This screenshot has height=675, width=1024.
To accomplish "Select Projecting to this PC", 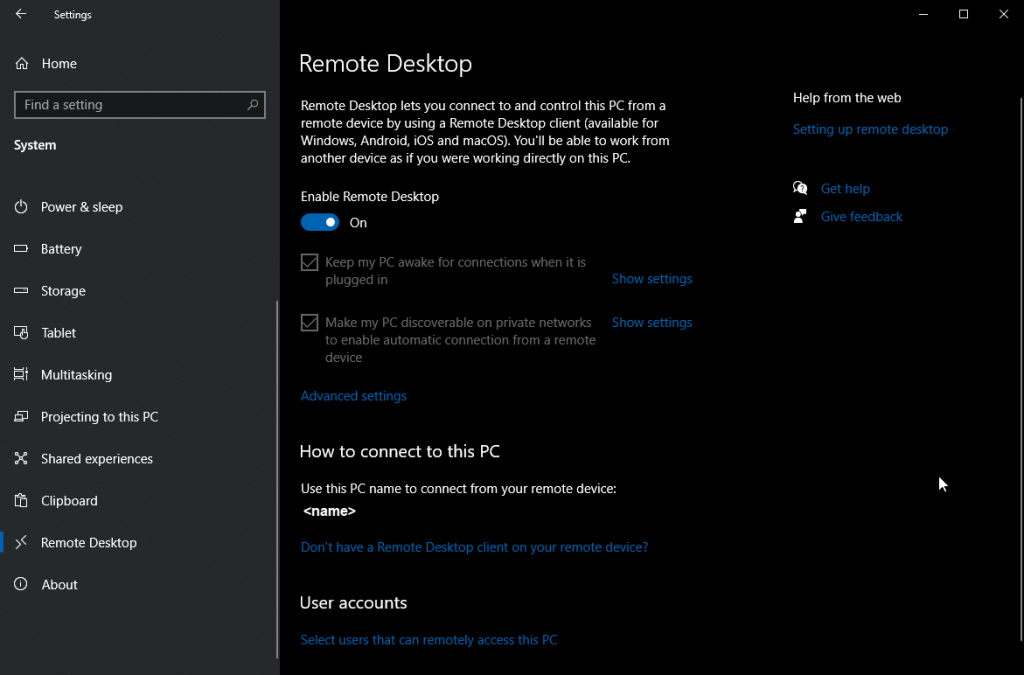I will click(99, 417).
